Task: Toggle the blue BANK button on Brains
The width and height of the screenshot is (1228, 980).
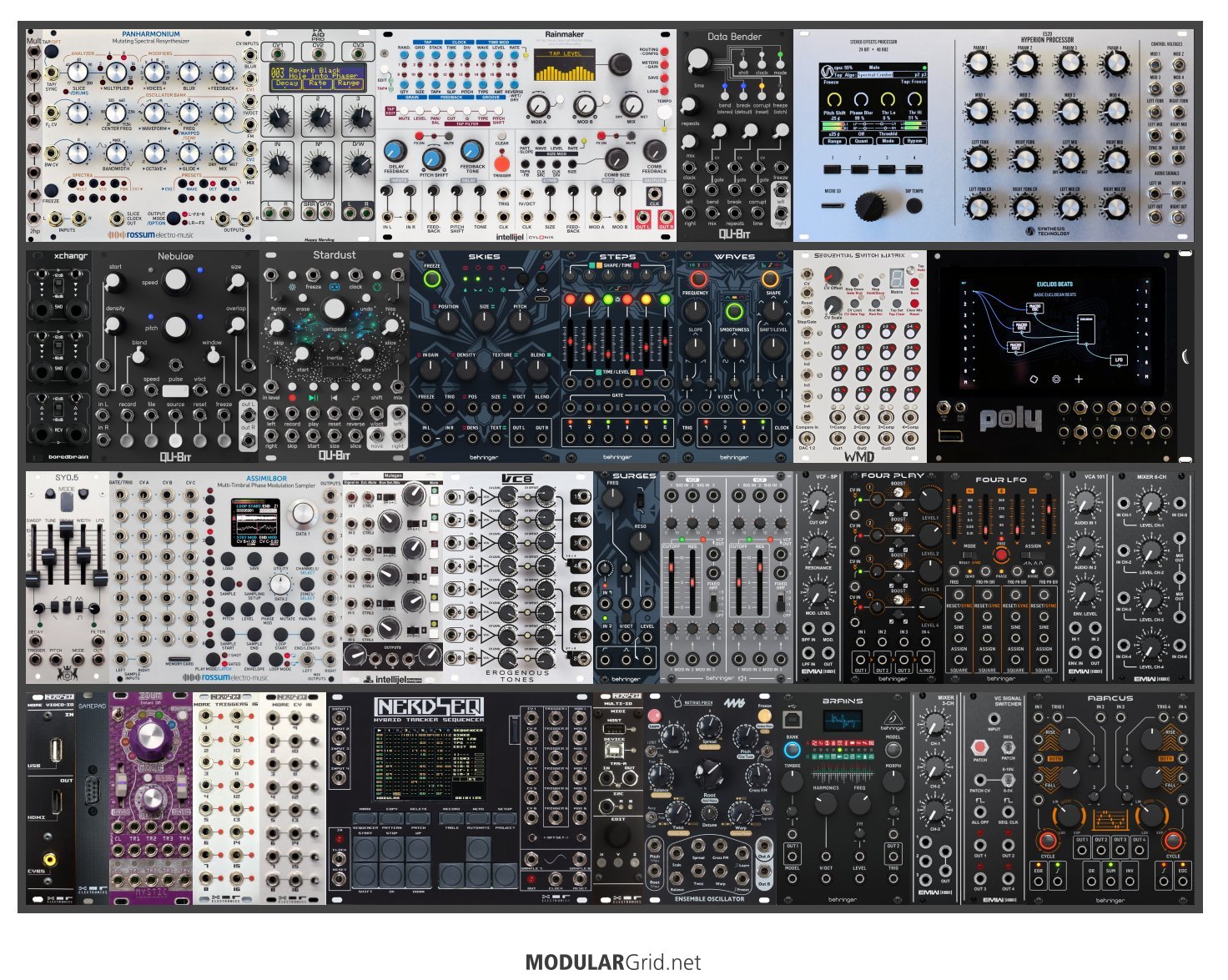Action: 792,748
